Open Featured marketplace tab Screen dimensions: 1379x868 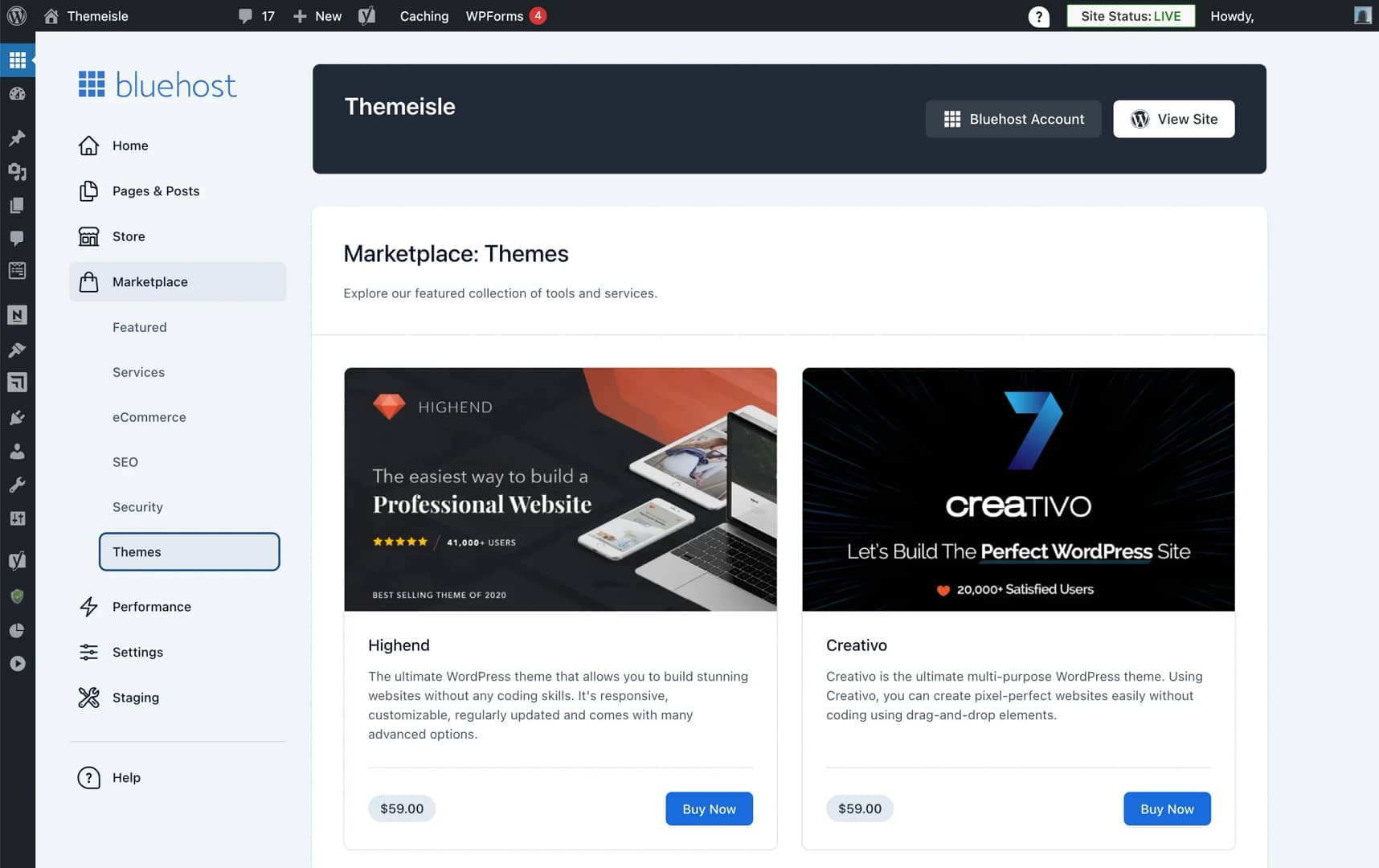(140, 327)
